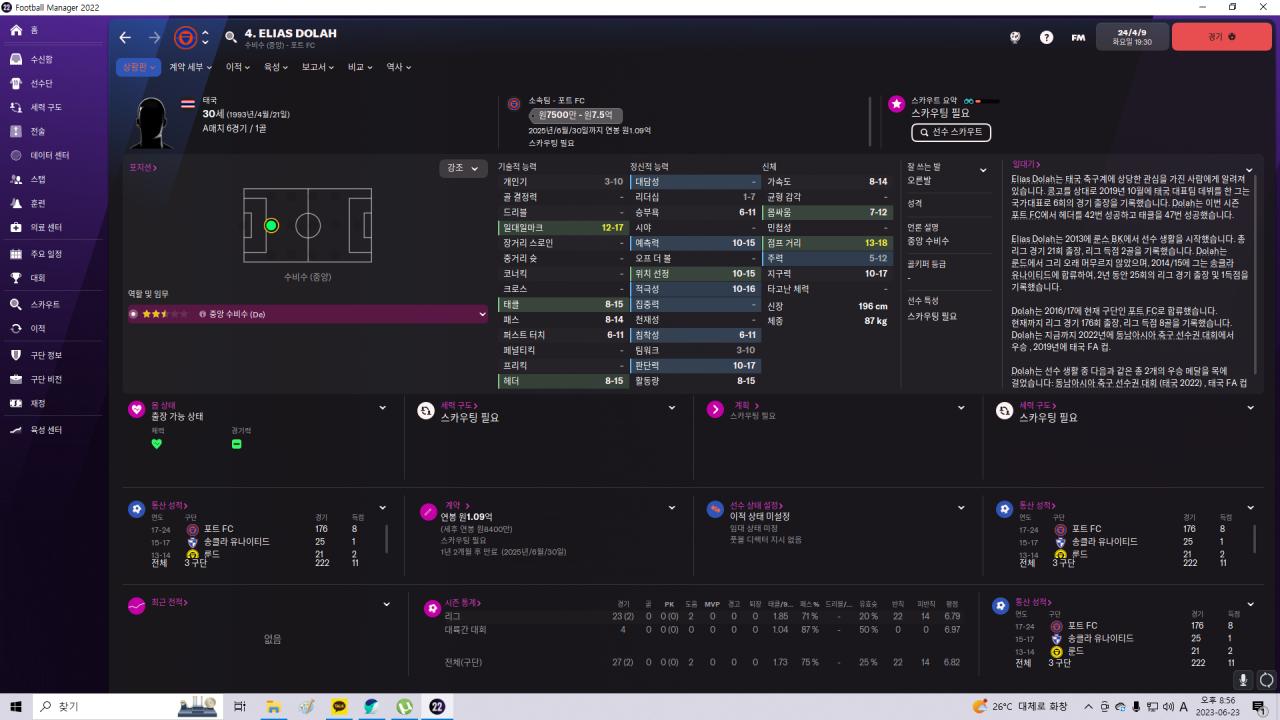Click the search magnifier icon
1280x720 pixels.
(231, 37)
